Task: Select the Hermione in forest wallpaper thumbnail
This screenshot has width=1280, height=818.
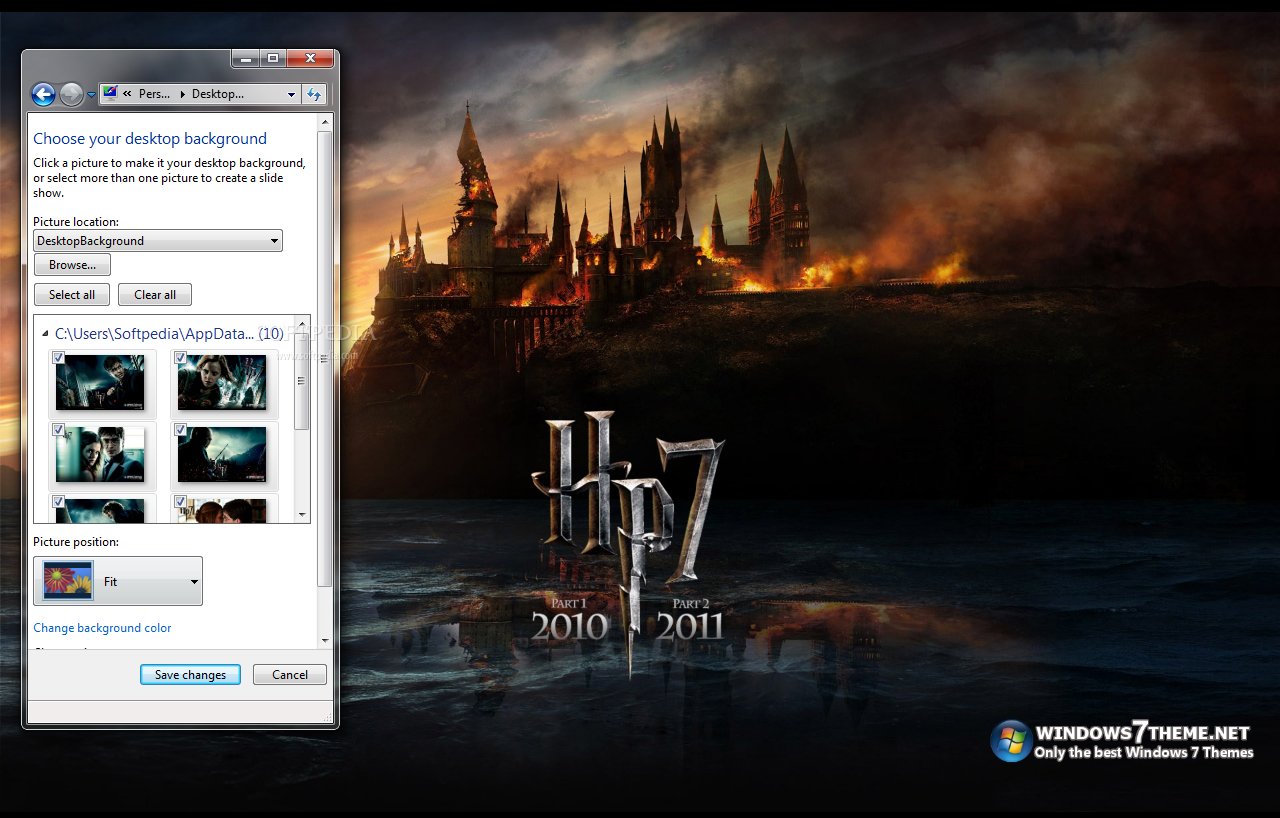Action: pyautogui.click(x=222, y=383)
